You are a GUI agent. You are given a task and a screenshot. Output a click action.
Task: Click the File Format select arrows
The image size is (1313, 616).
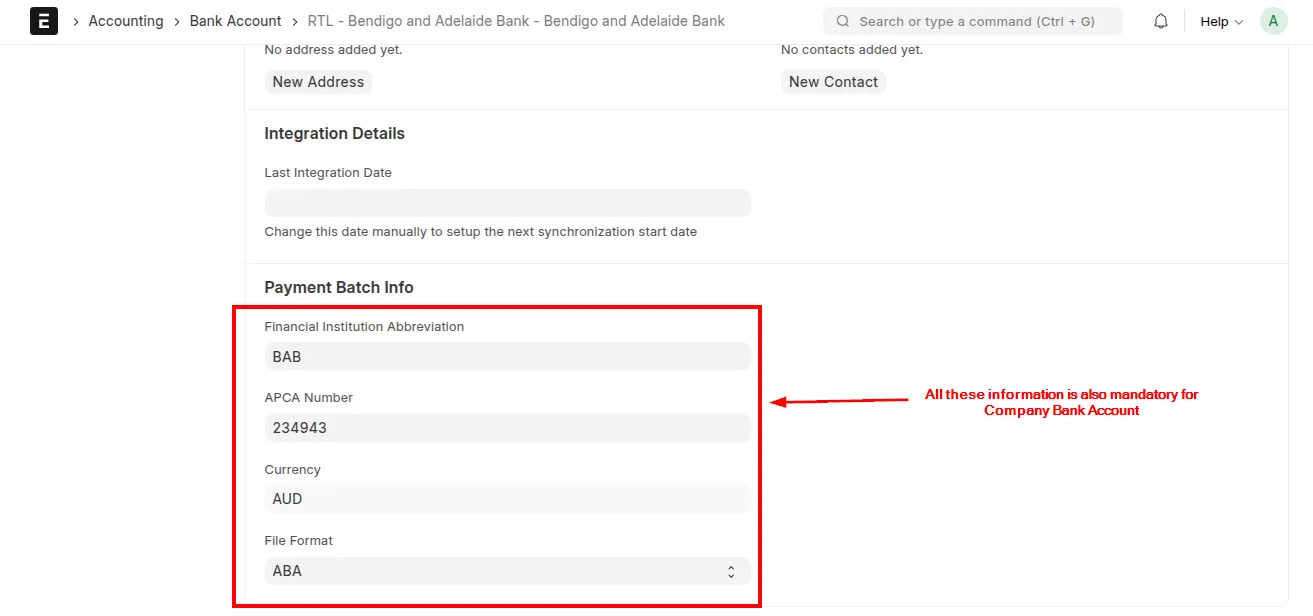tap(731, 572)
